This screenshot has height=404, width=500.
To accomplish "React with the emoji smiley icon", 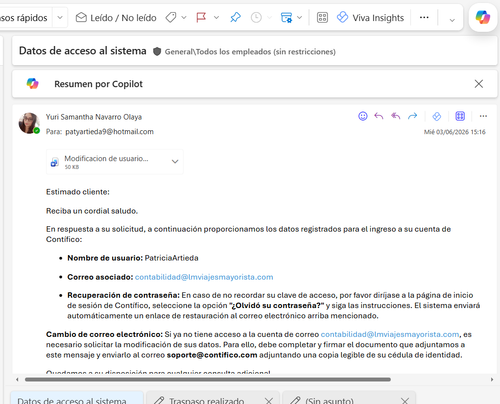I will pyautogui.click(x=363, y=116).
